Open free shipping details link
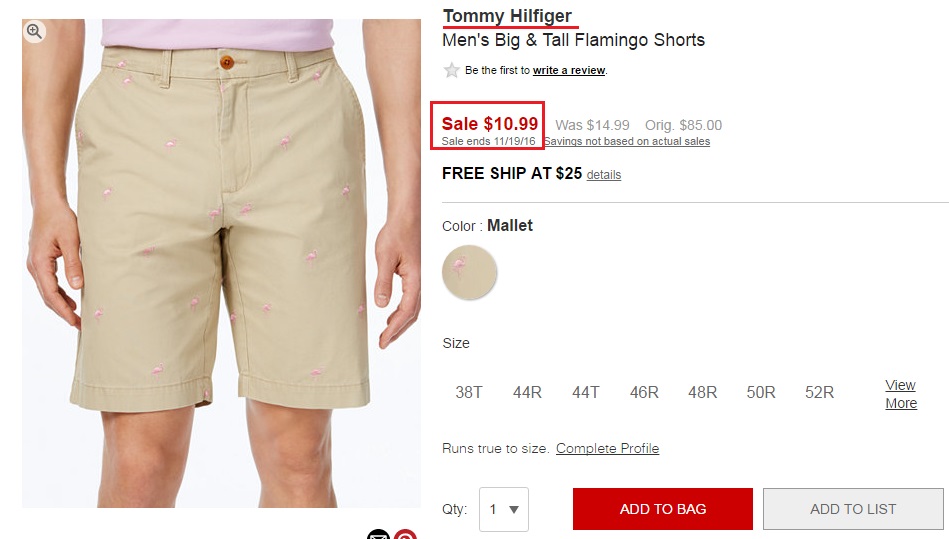Image resolution: width=949 pixels, height=539 pixels. [x=603, y=175]
